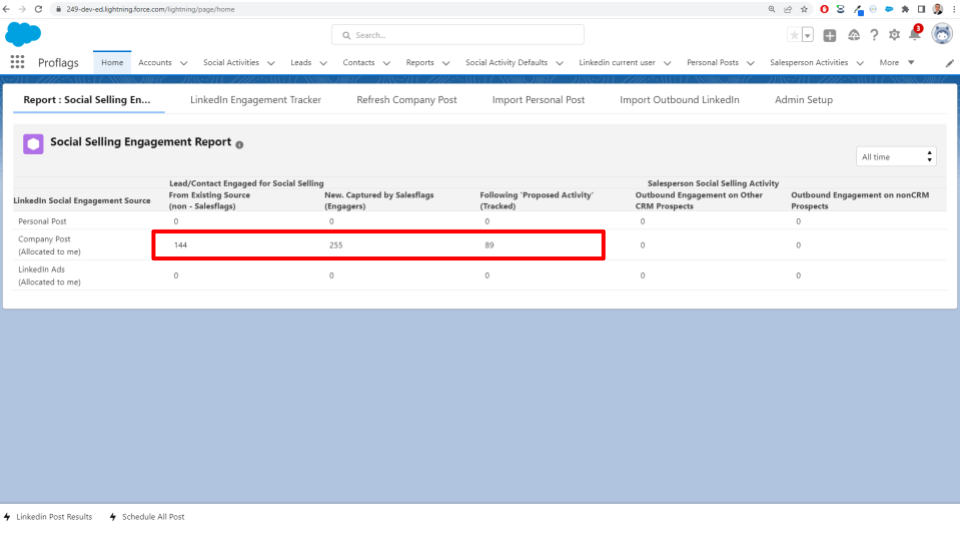The width and height of the screenshot is (960, 540).
Task: Bookmark this page with the star icon
Action: click(x=804, y=9)
